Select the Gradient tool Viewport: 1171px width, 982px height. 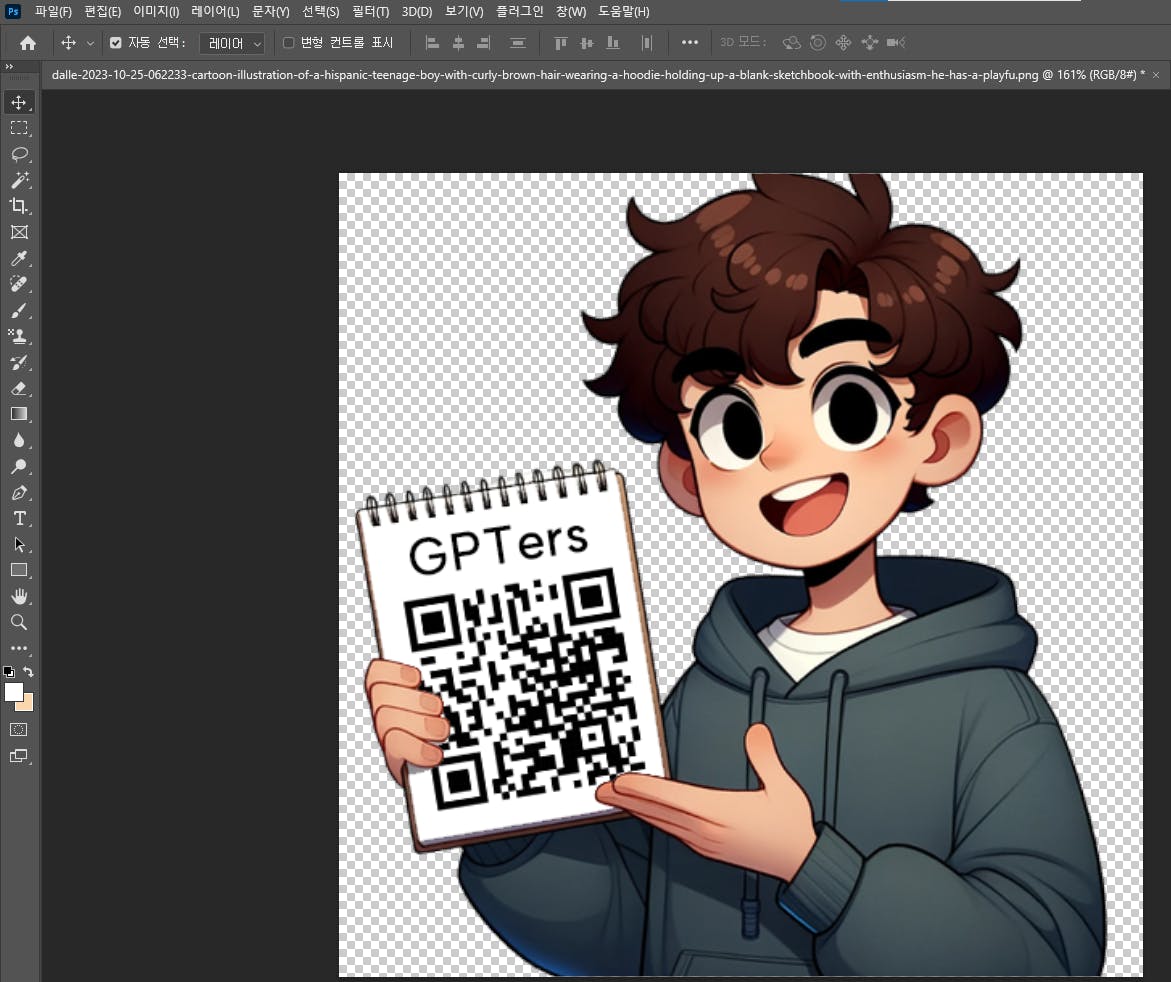[19, 414]
